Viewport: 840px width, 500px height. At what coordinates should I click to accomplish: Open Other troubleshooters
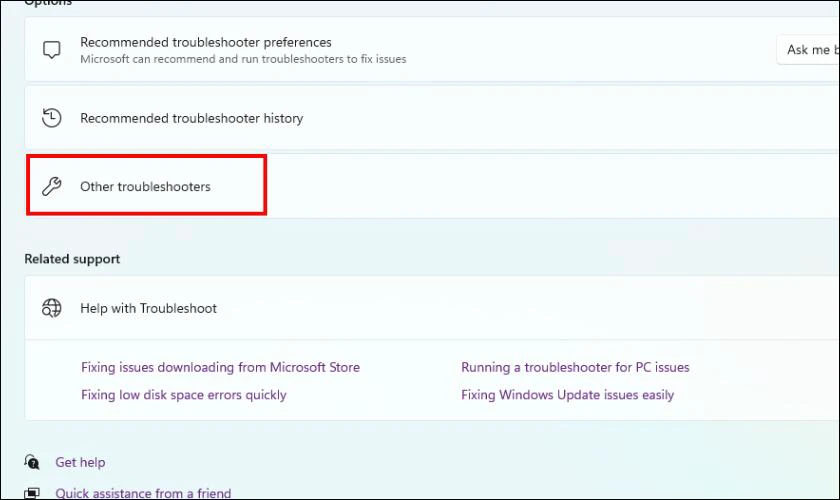tap(432, 186)
